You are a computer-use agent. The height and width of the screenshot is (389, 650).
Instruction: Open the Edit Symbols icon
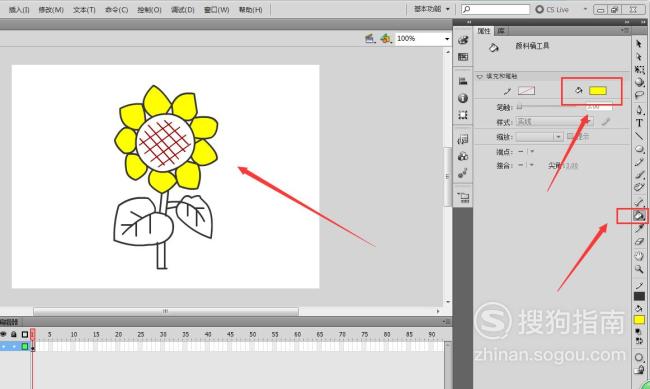tap(386, 39)
